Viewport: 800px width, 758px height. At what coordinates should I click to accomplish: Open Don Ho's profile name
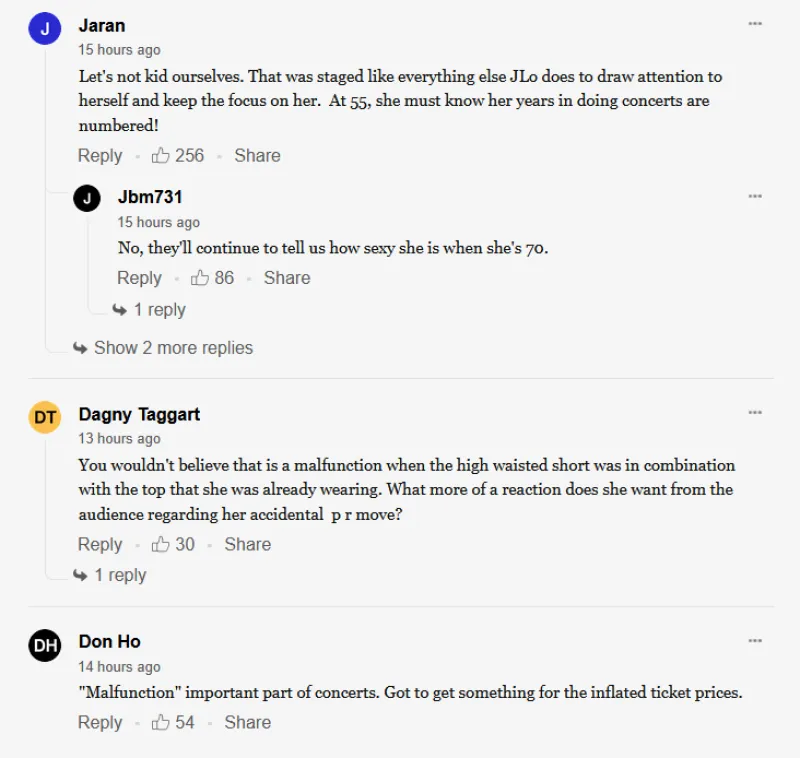(109, 641)
